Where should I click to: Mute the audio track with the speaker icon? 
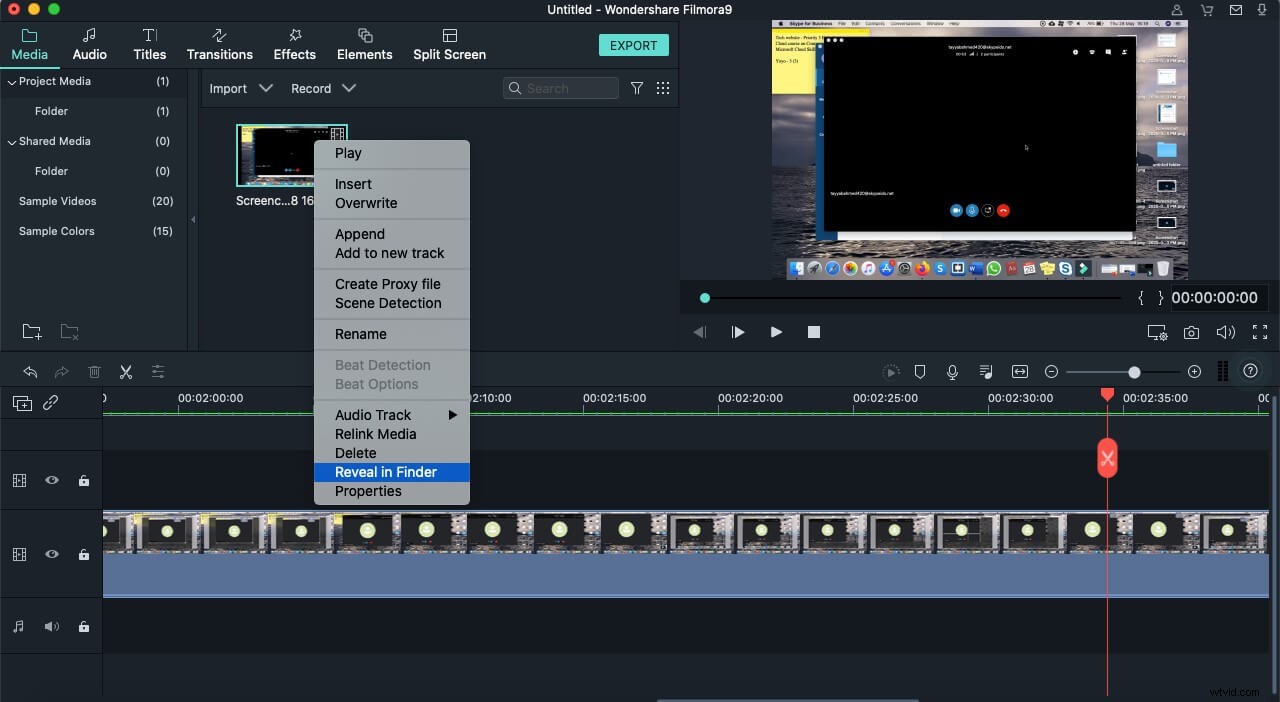tap(51, 626)
